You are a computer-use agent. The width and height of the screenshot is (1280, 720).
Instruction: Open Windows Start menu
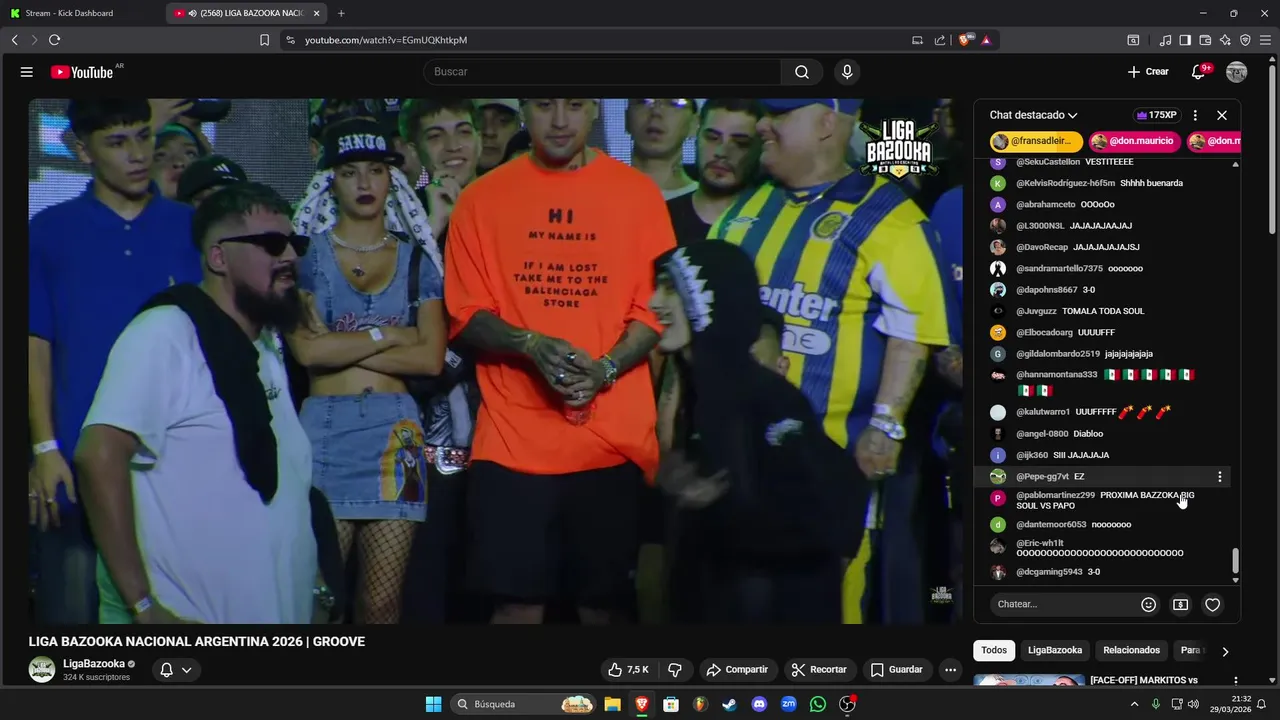point(433,704)
